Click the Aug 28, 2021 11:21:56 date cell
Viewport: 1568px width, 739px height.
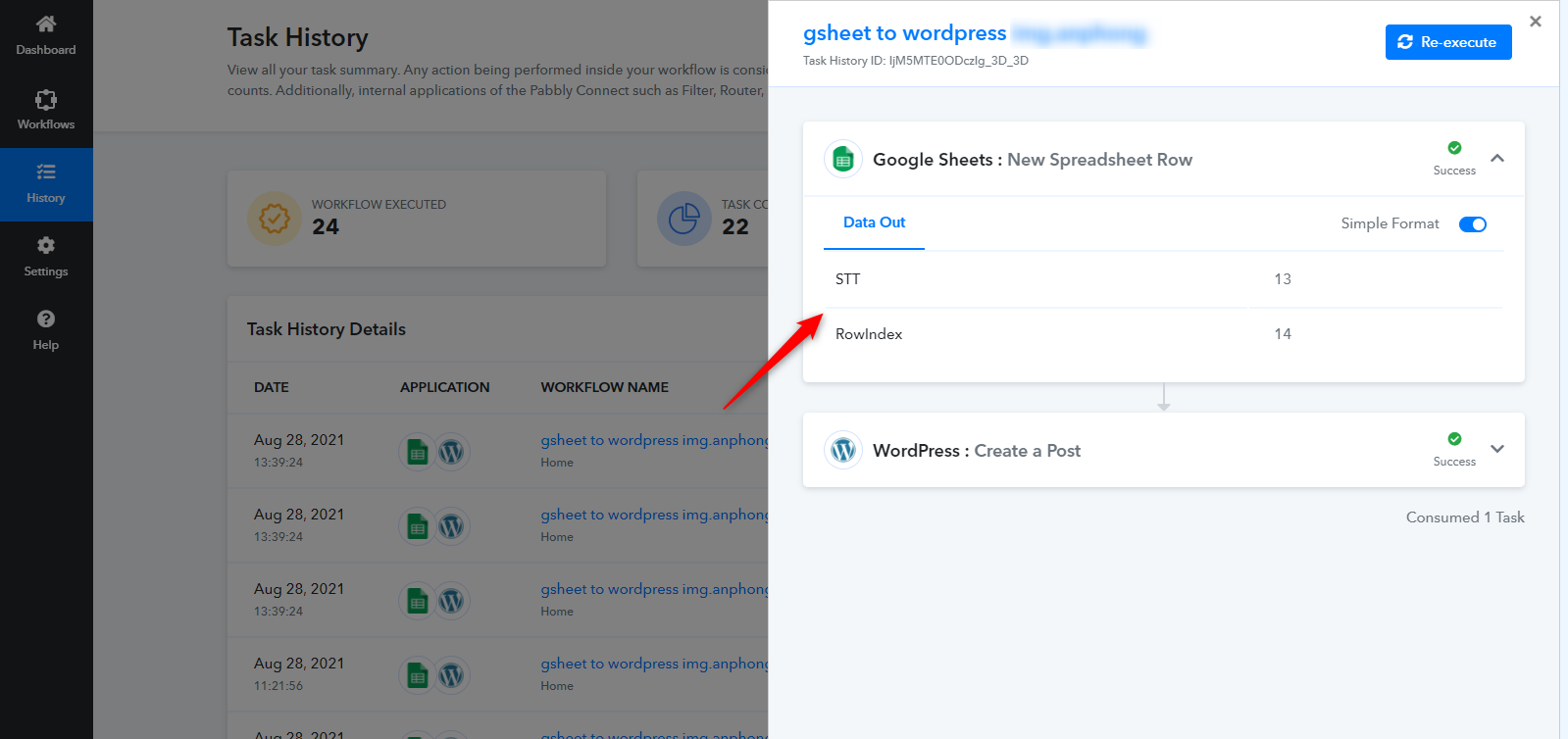tap(299, 673)
